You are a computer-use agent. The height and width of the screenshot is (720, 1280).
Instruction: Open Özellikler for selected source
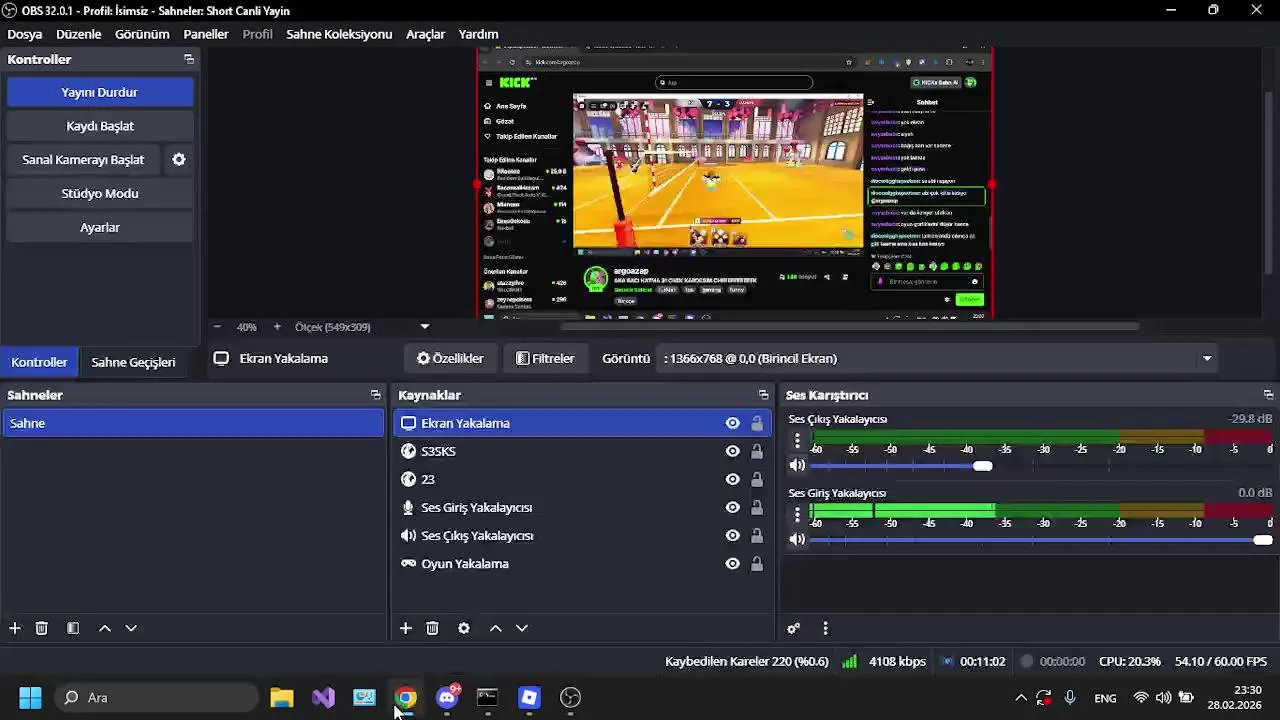[450, 358]
